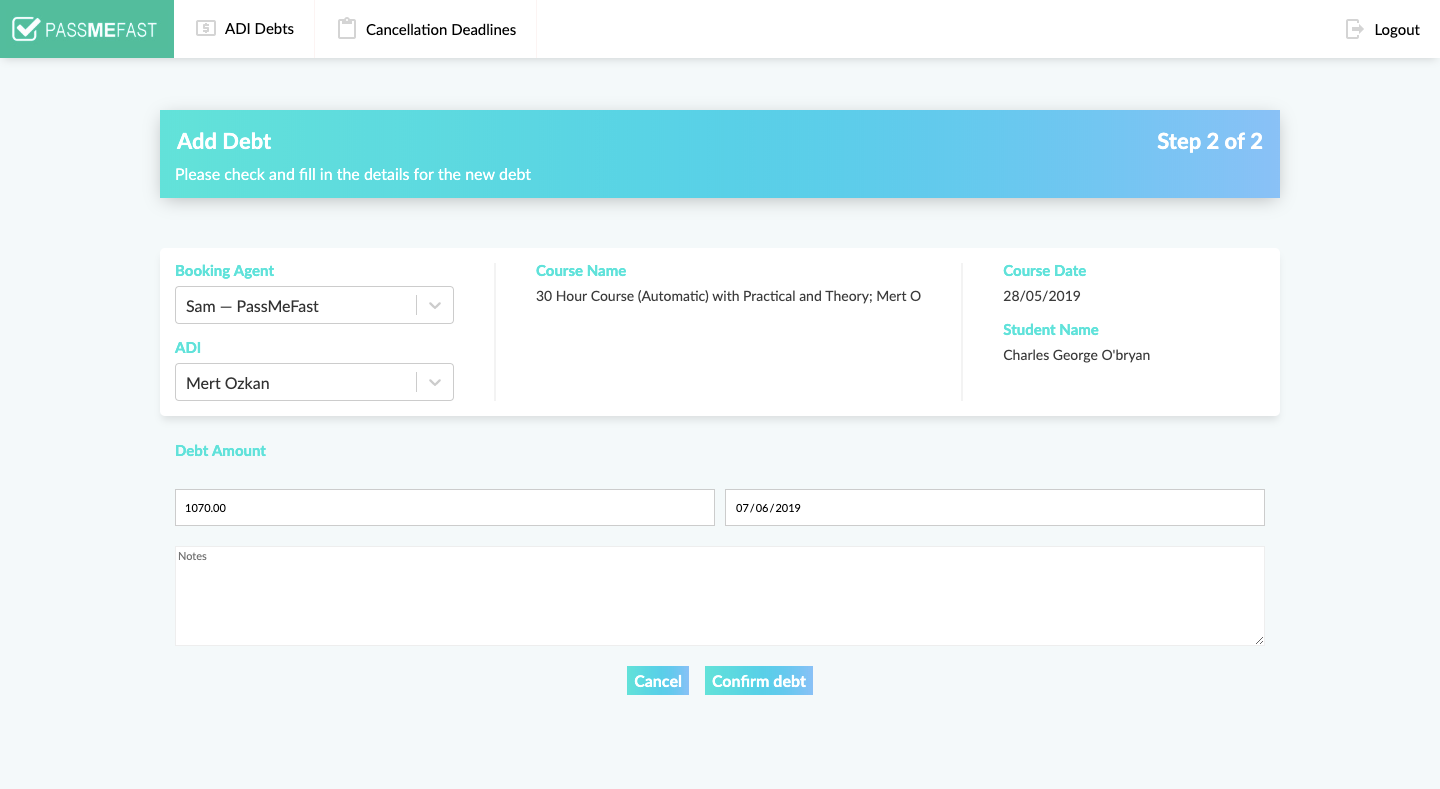
Task: Click the Logout link
Action: (x=1383, y=29)
